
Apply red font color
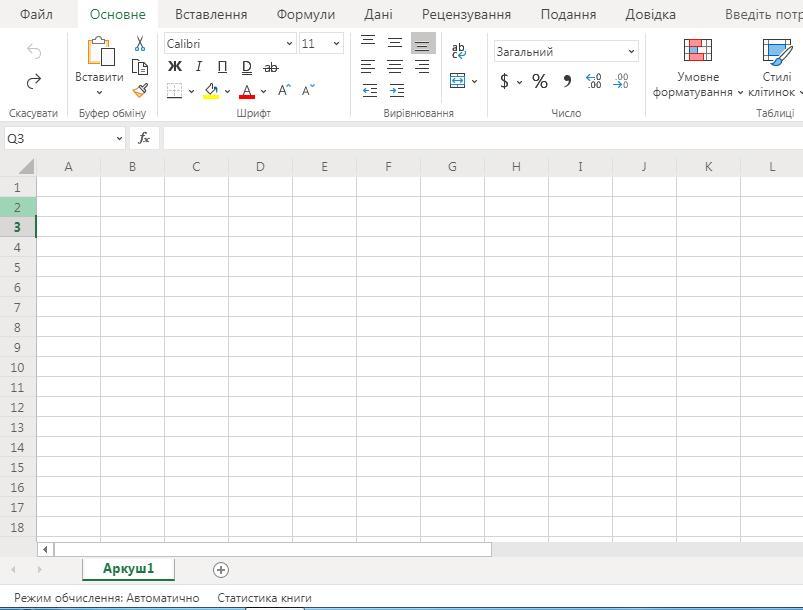tap(247, 91)
